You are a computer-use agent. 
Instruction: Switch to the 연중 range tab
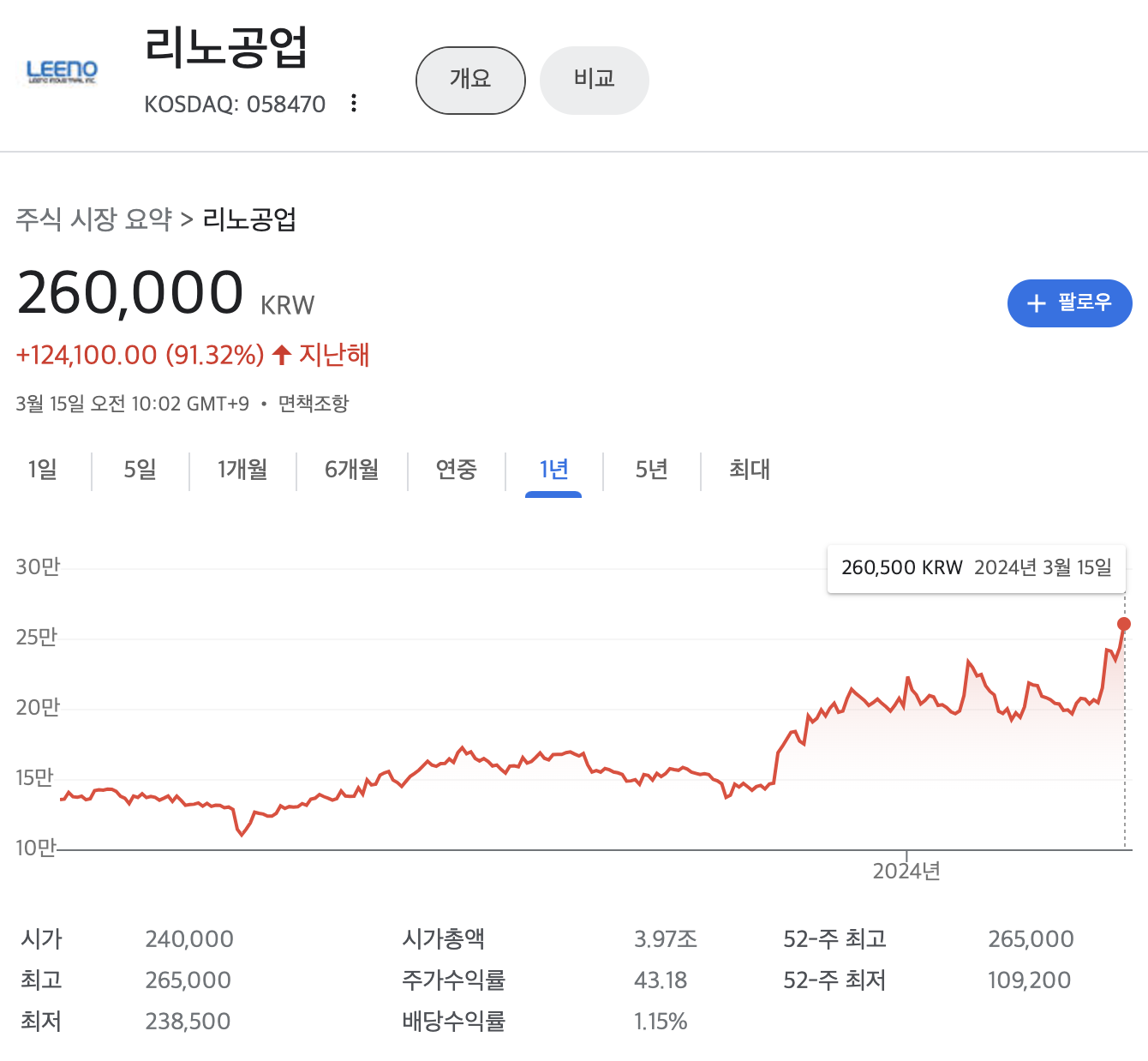[456, 470]
